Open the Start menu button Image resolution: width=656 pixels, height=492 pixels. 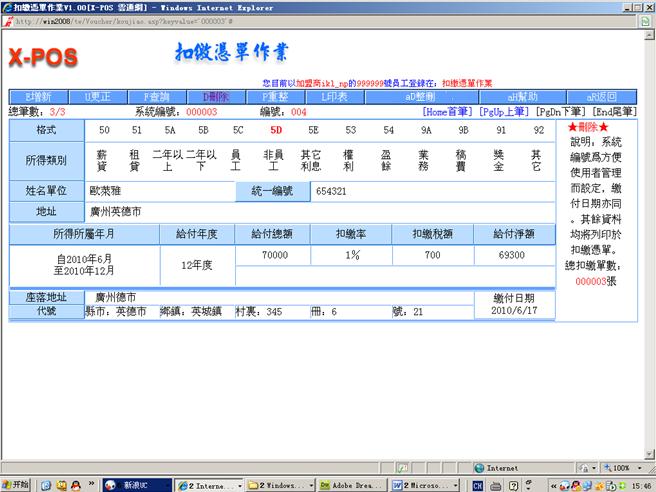(17, 484)
